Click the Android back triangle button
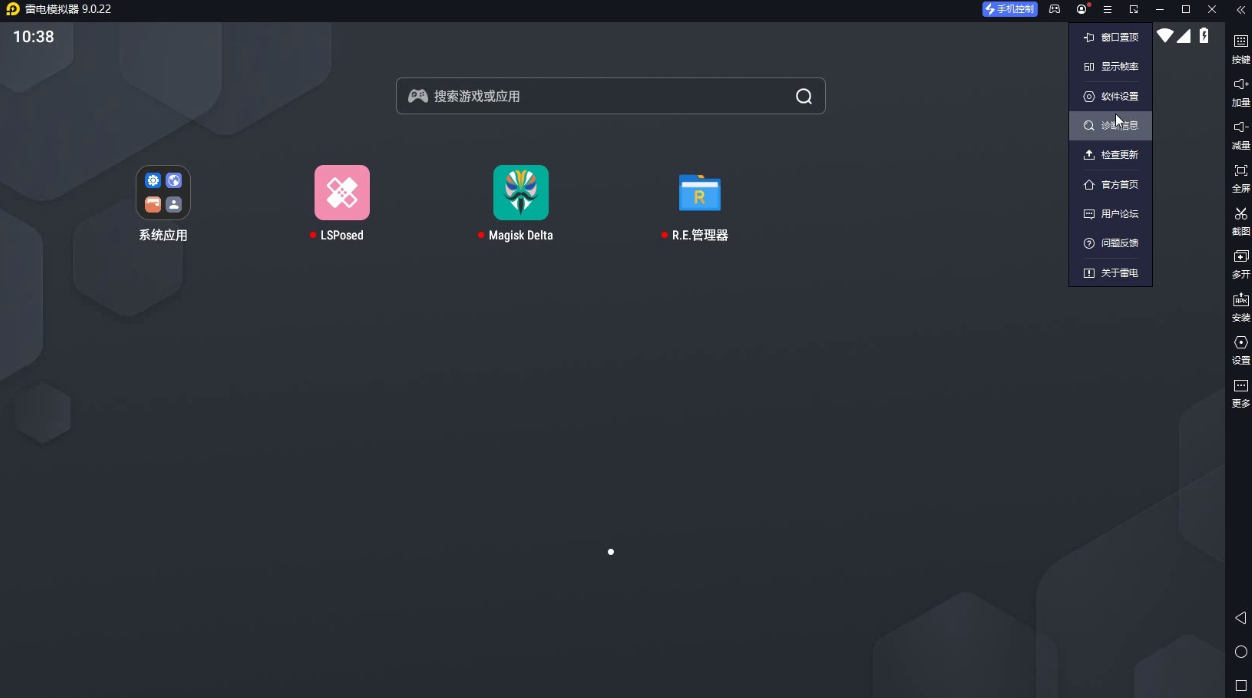The width and height of the screenshot is (1252, 698). point(1240,618)
